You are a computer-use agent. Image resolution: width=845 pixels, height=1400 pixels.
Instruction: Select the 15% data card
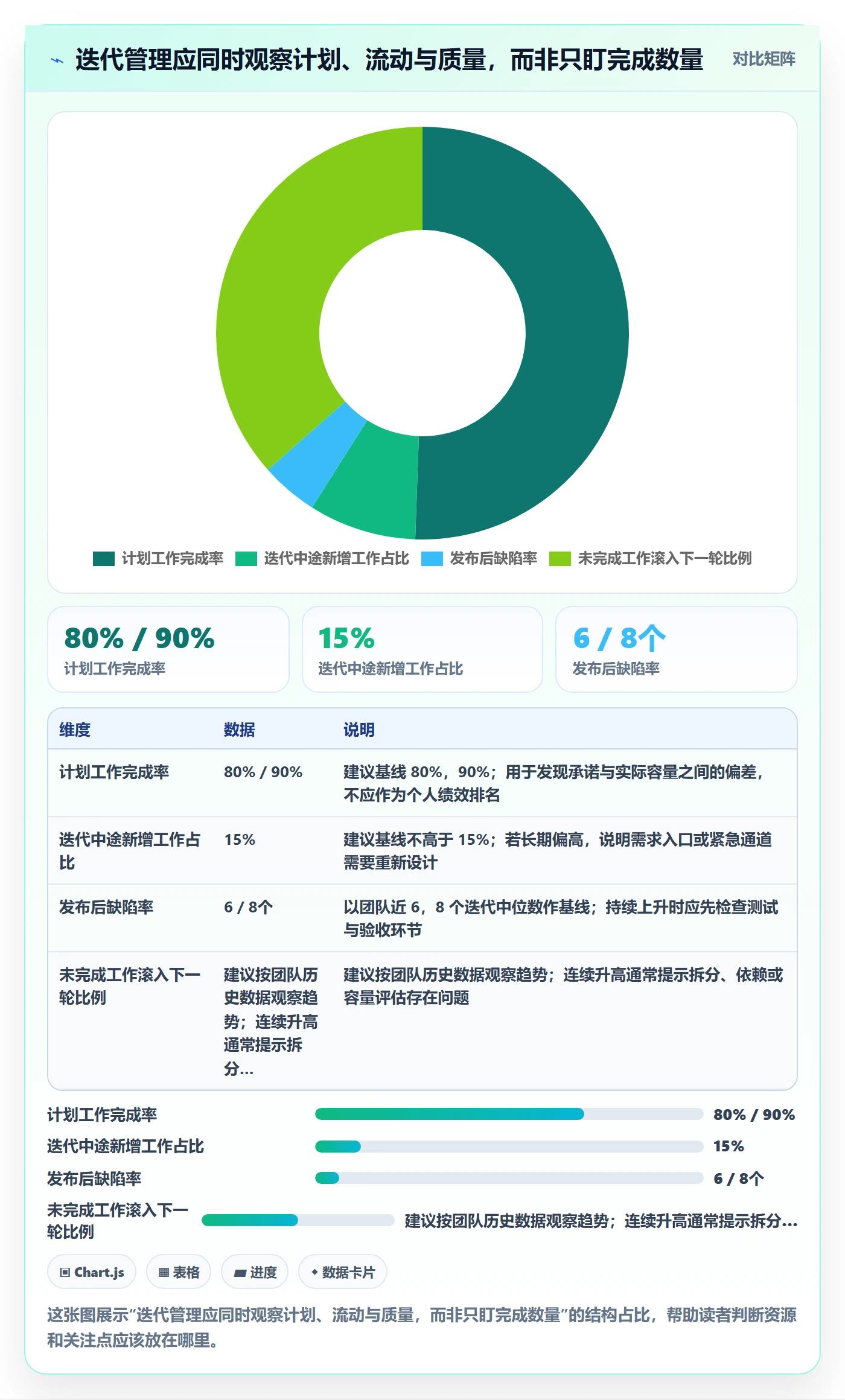(x=422, y=649)
